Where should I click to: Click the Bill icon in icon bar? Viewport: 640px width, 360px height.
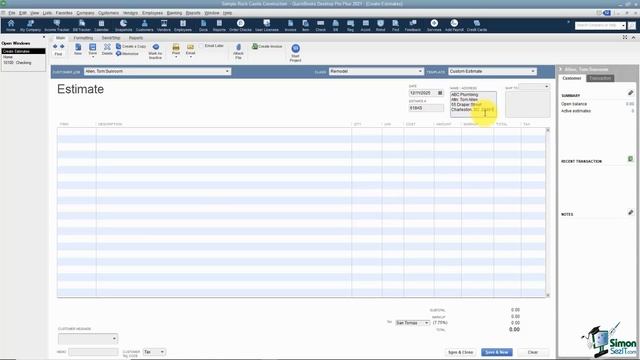(x=336, y=25)
